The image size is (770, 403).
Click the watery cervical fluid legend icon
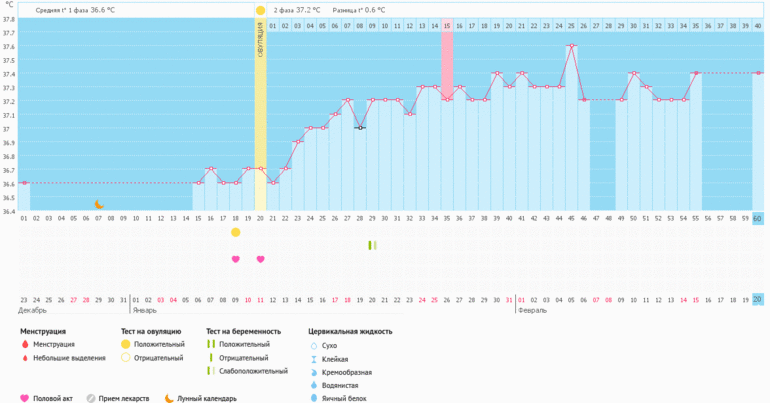(x=315, y=384)
